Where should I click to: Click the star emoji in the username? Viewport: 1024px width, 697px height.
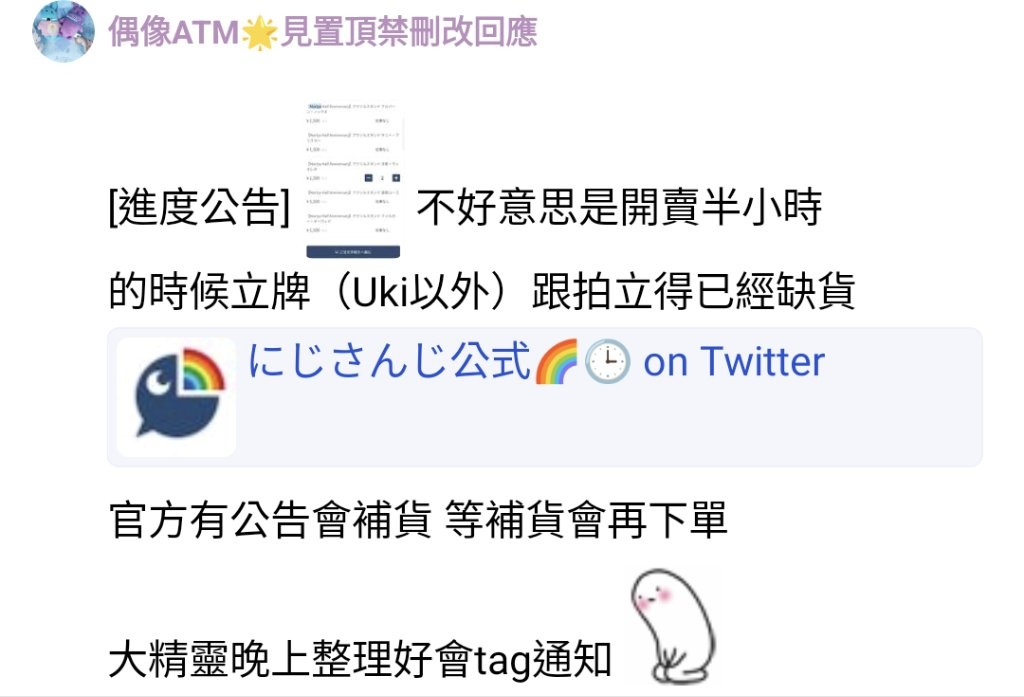point(259,33)
